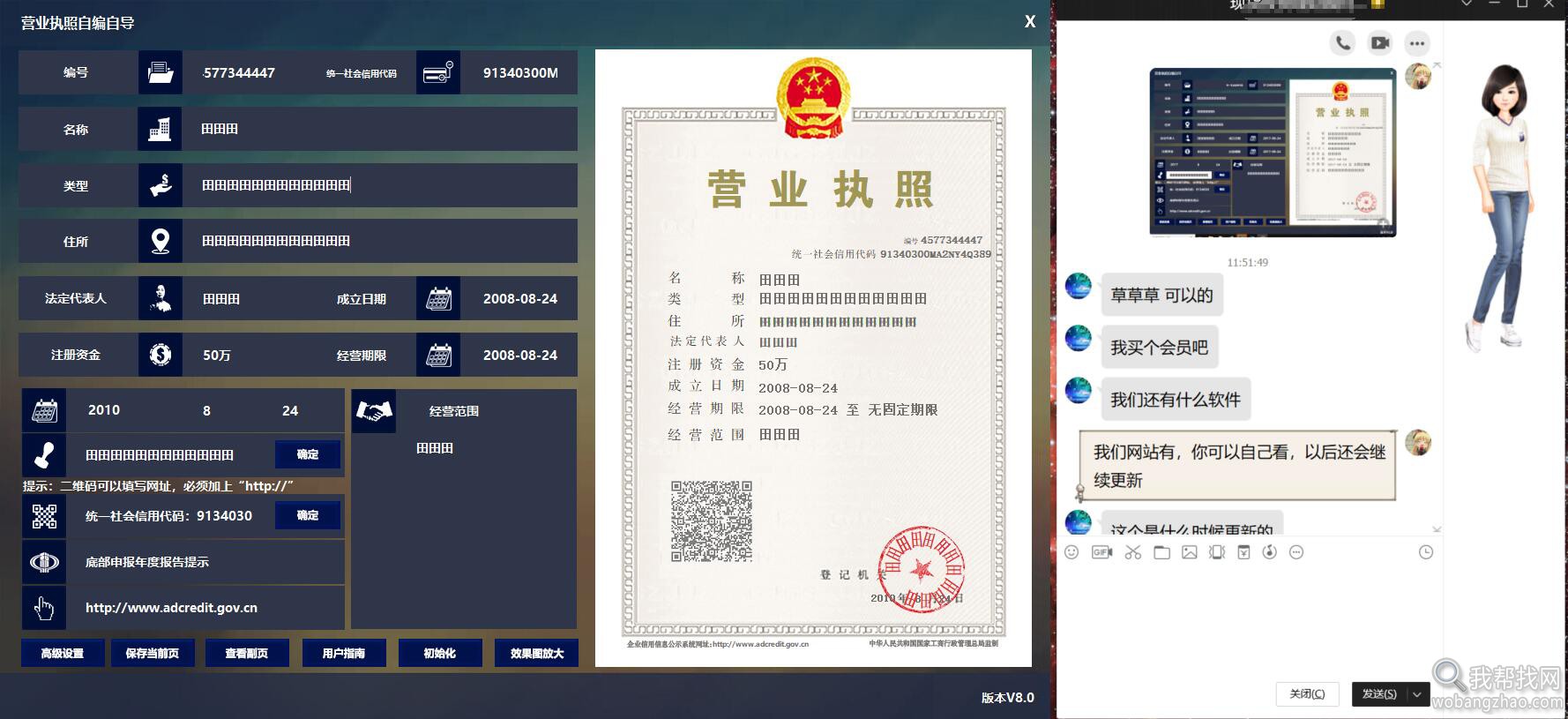Click the eye icon beside 底部申报年度报告提示
This screenshot has height=719, width=1568.
(x=44, y=562)
